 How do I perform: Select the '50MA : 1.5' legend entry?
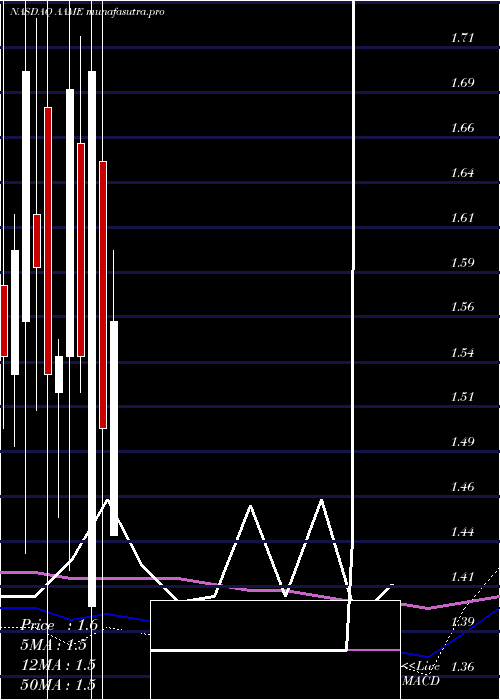click(x=59, y=684)
